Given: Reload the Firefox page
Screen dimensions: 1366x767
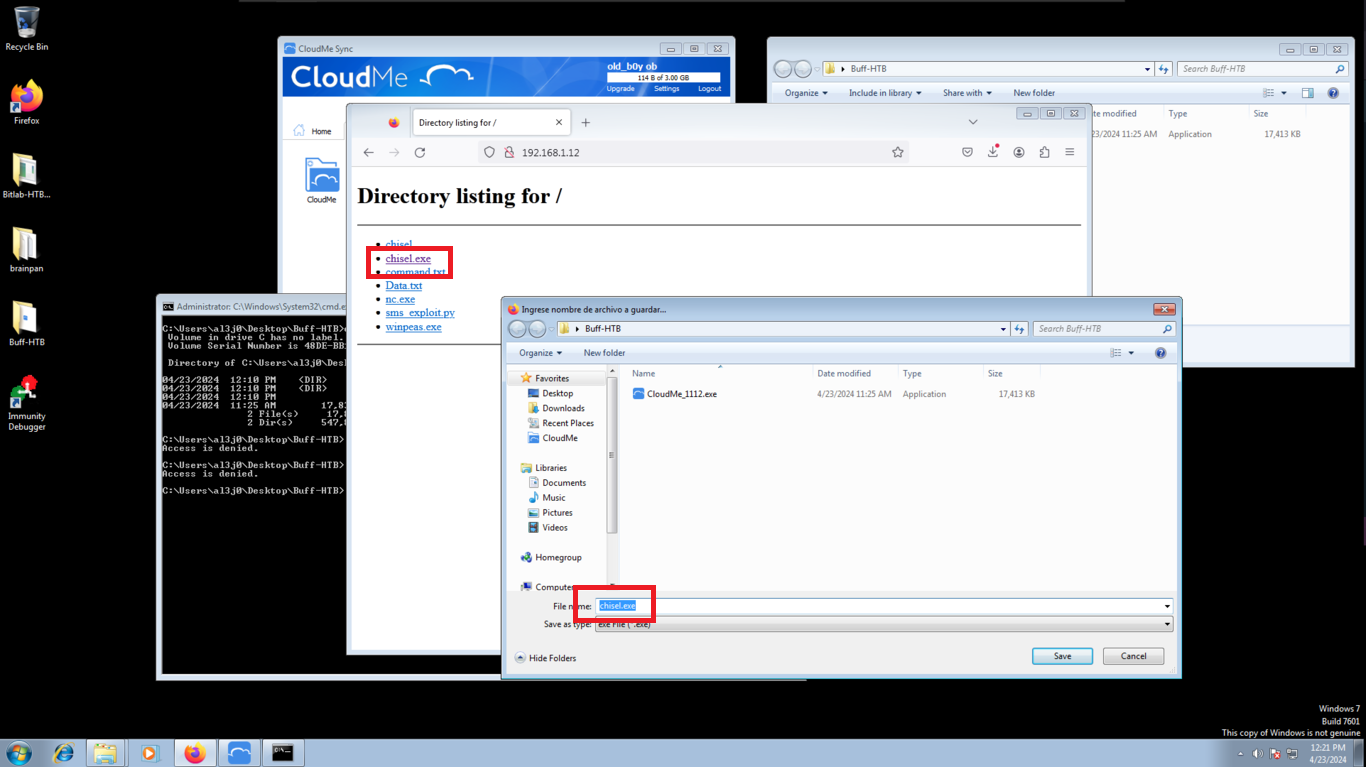Looking at the screenshot, I should click(420, 152).
